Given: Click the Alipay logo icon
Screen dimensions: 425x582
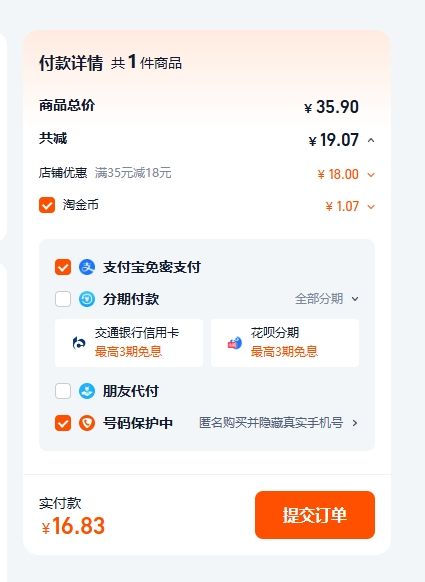Looking at the screenshot, I should [x=87, y=267].
